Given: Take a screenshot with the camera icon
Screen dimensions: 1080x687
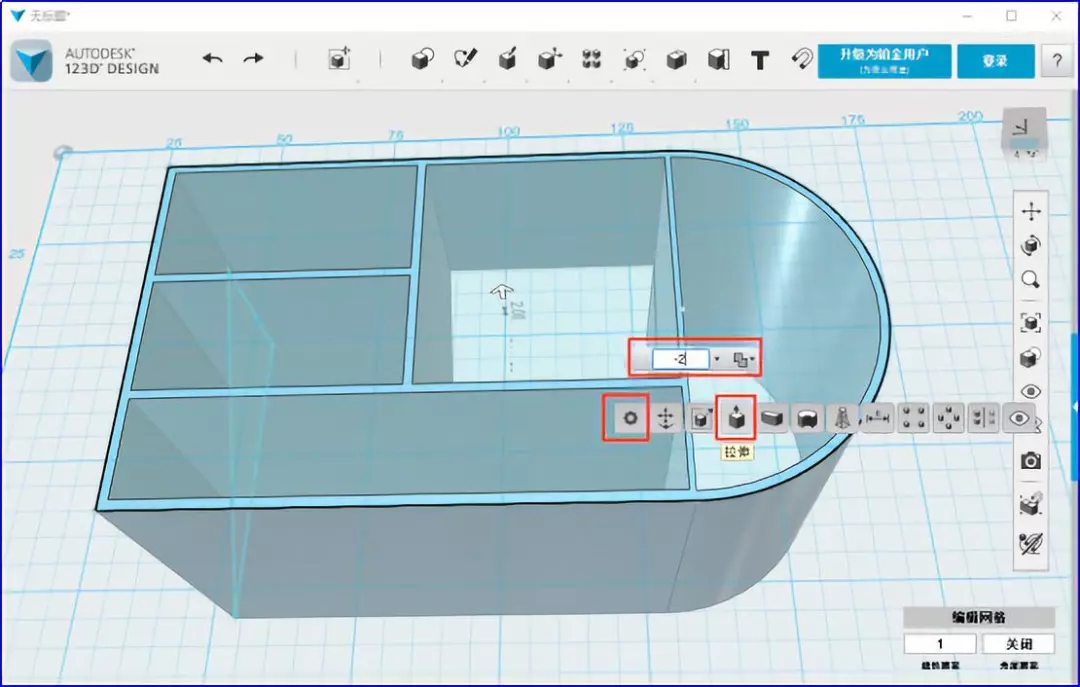Looking at the screenshot, I should tap(1030, 460).
